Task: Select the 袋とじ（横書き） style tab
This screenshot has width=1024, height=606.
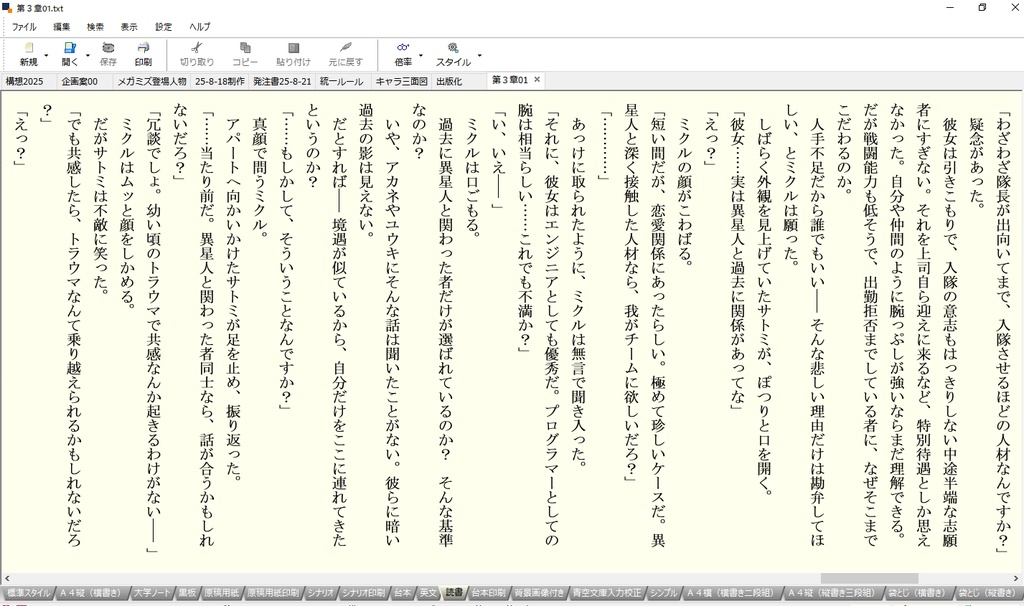Action: click(x=917, y=593)
